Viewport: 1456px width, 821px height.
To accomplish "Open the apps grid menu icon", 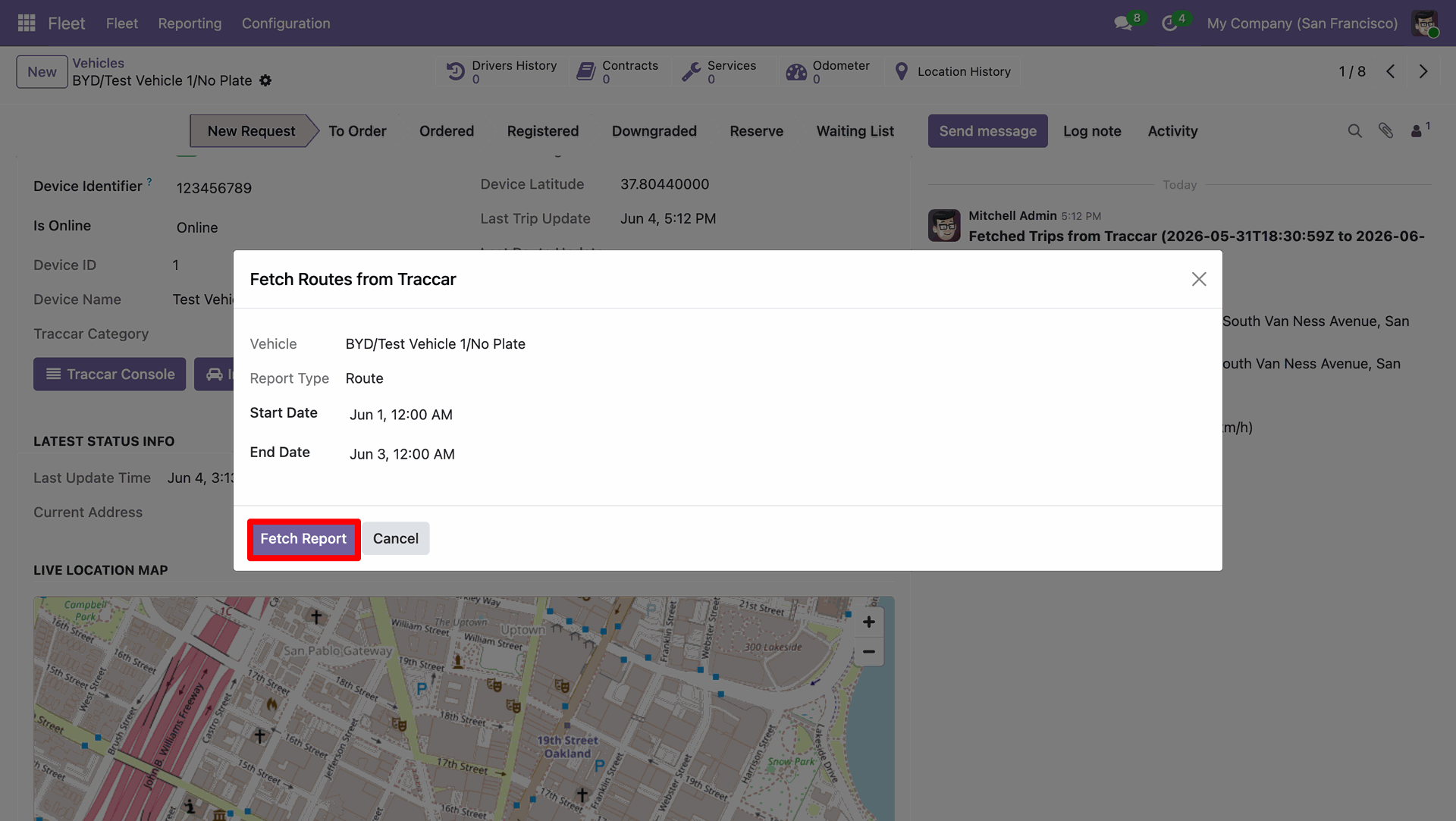I will [x=27, y=23].
